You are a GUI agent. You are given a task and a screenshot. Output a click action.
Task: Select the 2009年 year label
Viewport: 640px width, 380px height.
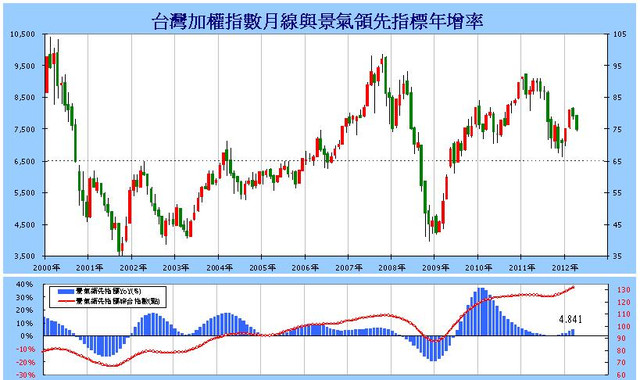pyautogui.click(x=435, y=268)
